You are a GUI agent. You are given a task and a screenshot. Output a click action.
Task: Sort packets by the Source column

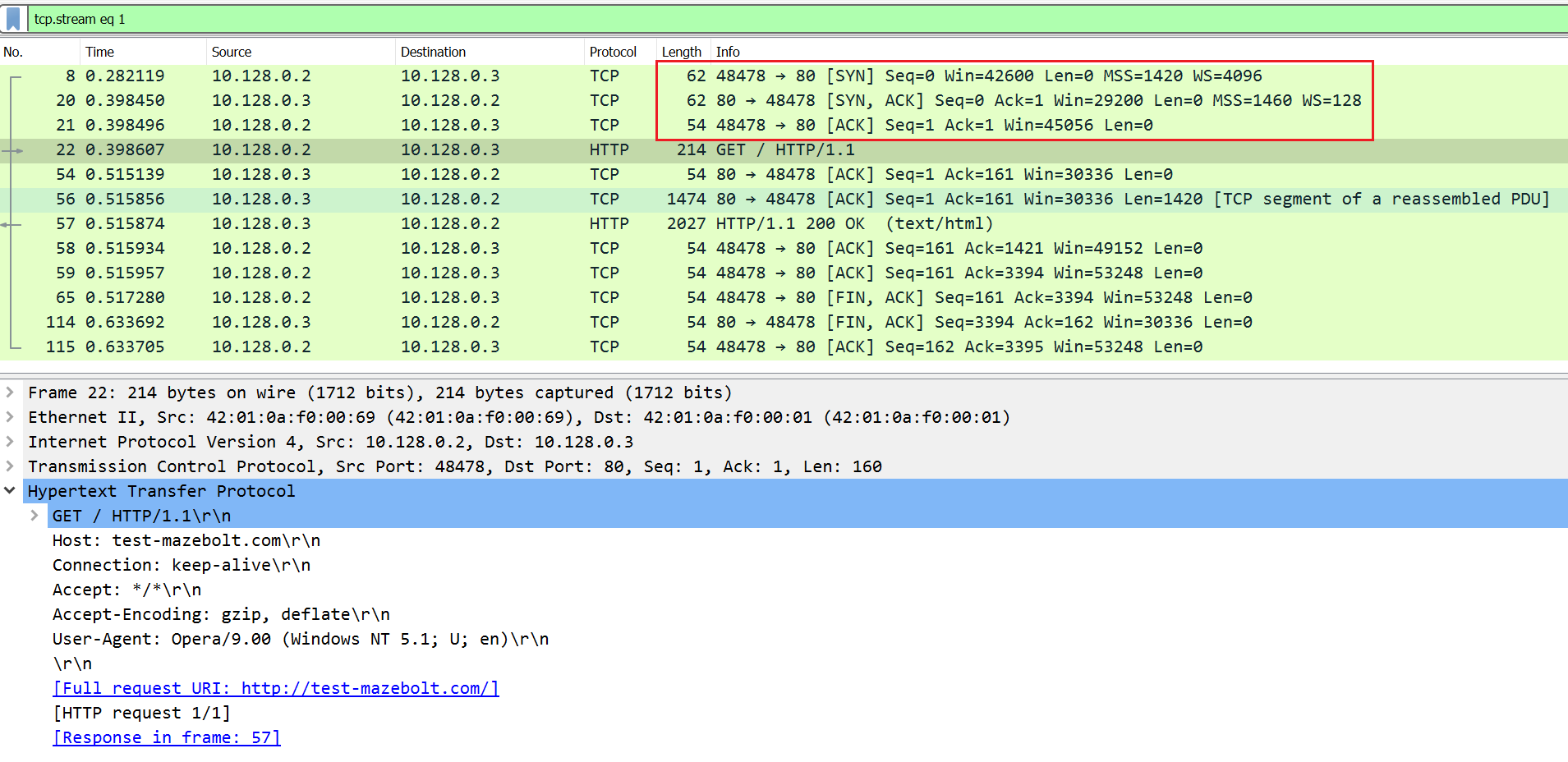231,52
